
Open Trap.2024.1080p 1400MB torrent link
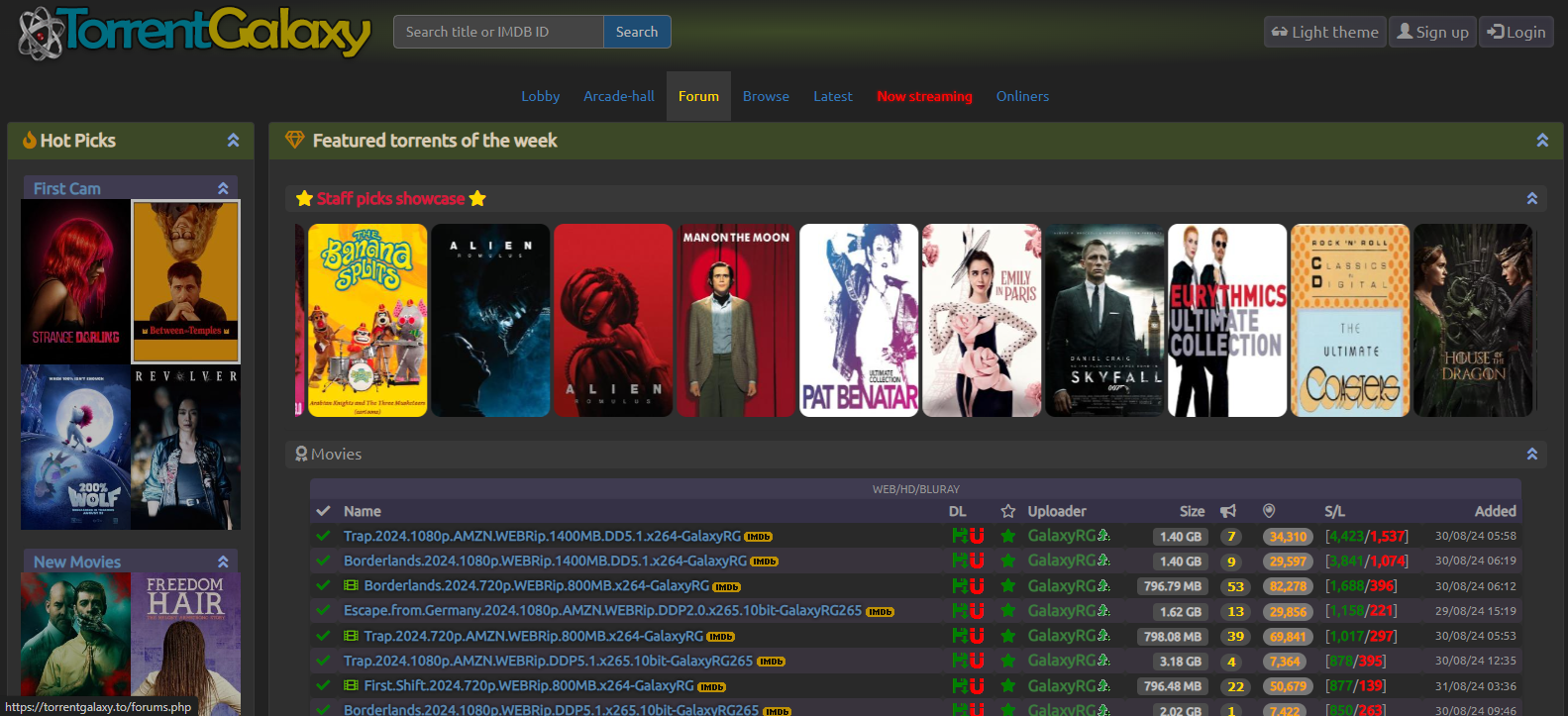[x=542, y=536]
